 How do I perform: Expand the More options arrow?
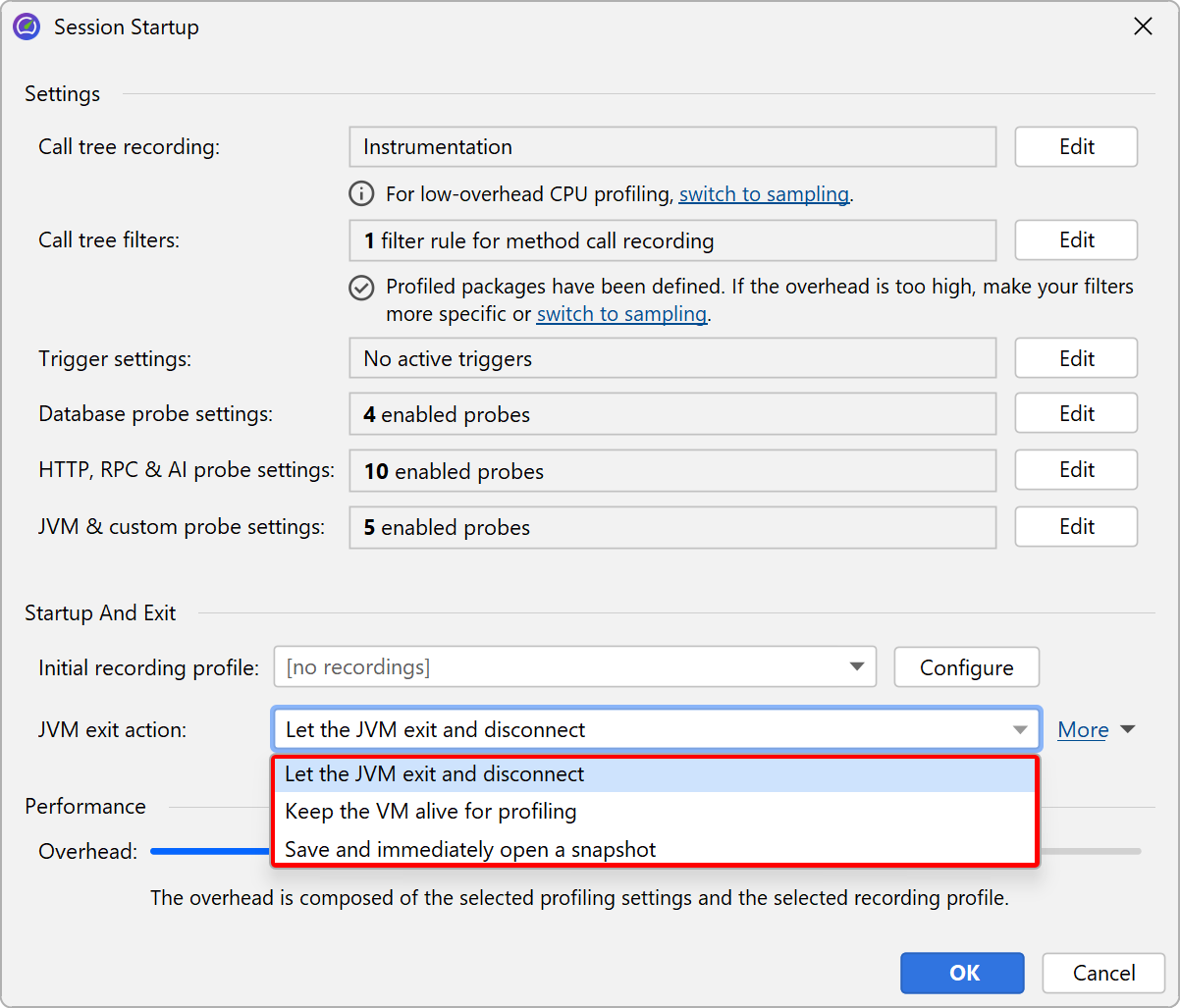pyautogui.click(x=1127, y=730)
